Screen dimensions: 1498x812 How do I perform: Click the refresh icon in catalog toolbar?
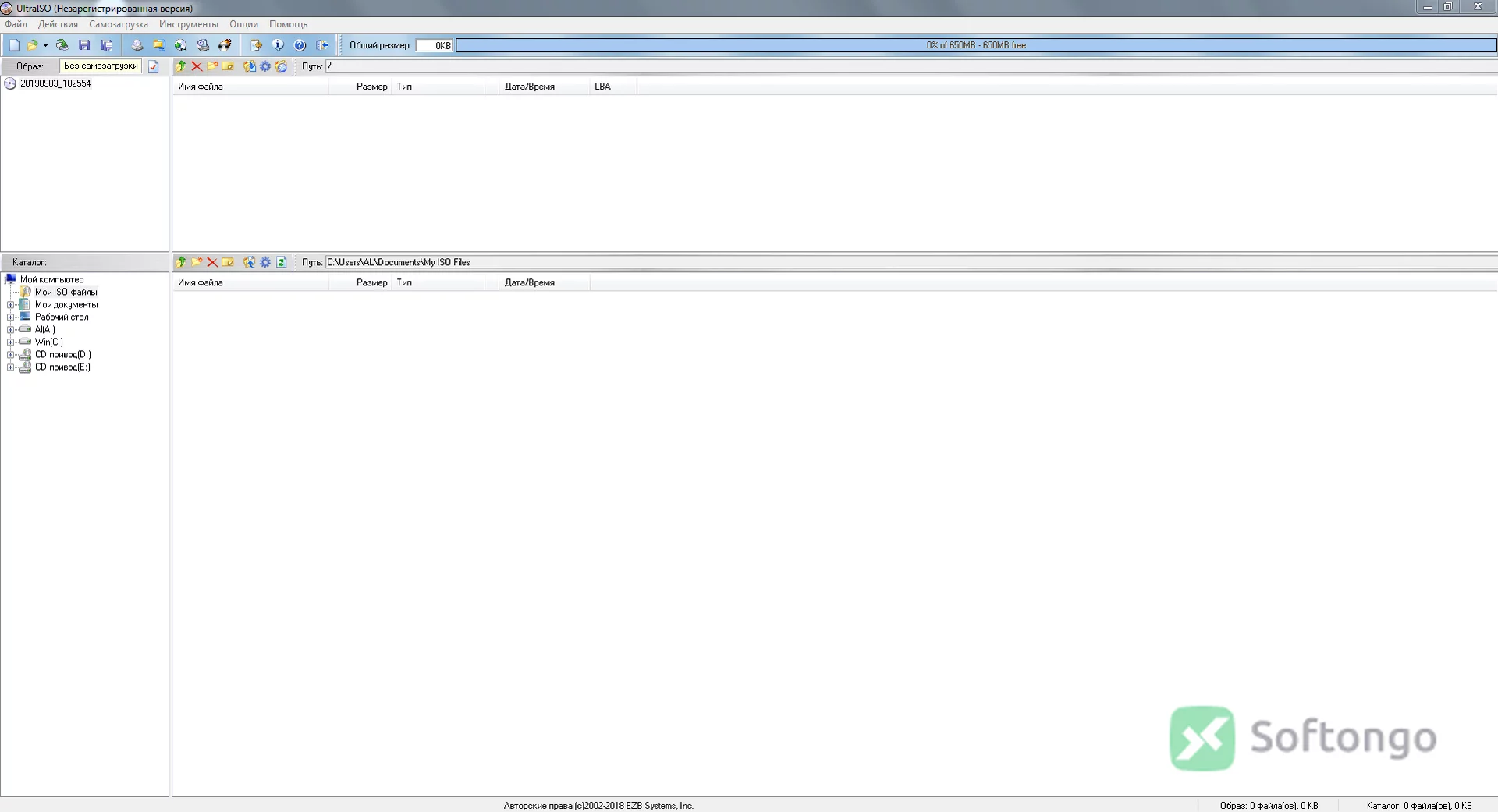[x=282, y=262]
